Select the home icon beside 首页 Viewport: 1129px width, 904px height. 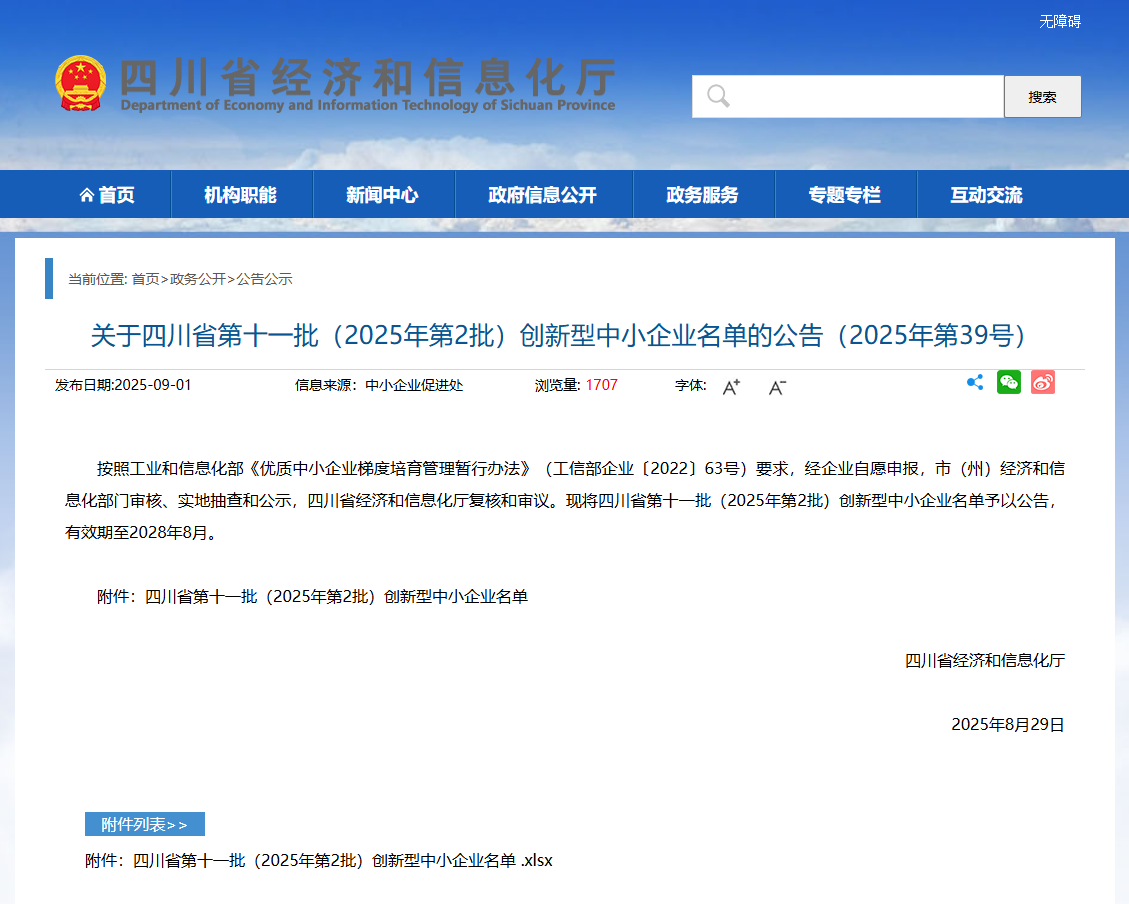(86, 194)
